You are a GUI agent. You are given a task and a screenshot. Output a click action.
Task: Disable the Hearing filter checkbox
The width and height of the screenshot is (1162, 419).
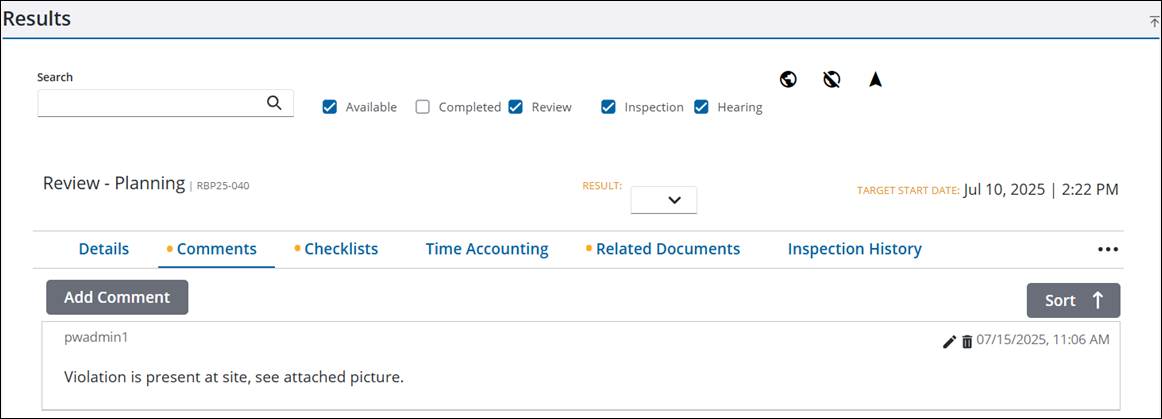click(x=702, y=107)
